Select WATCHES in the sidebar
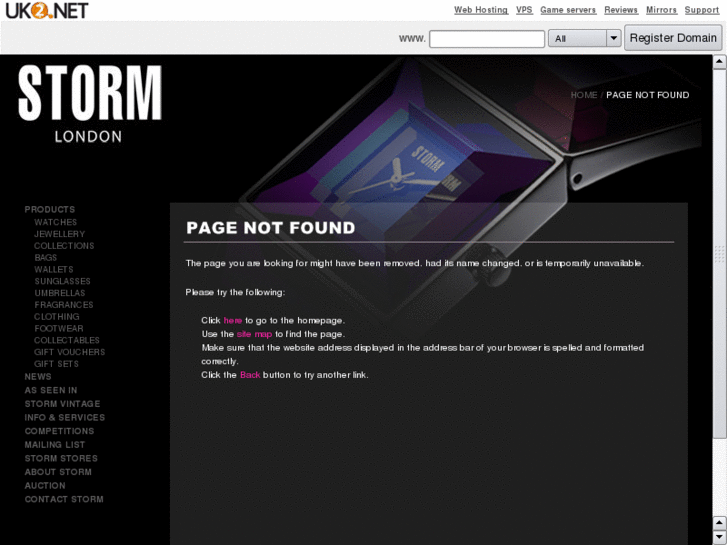 [x=56, y=222]
